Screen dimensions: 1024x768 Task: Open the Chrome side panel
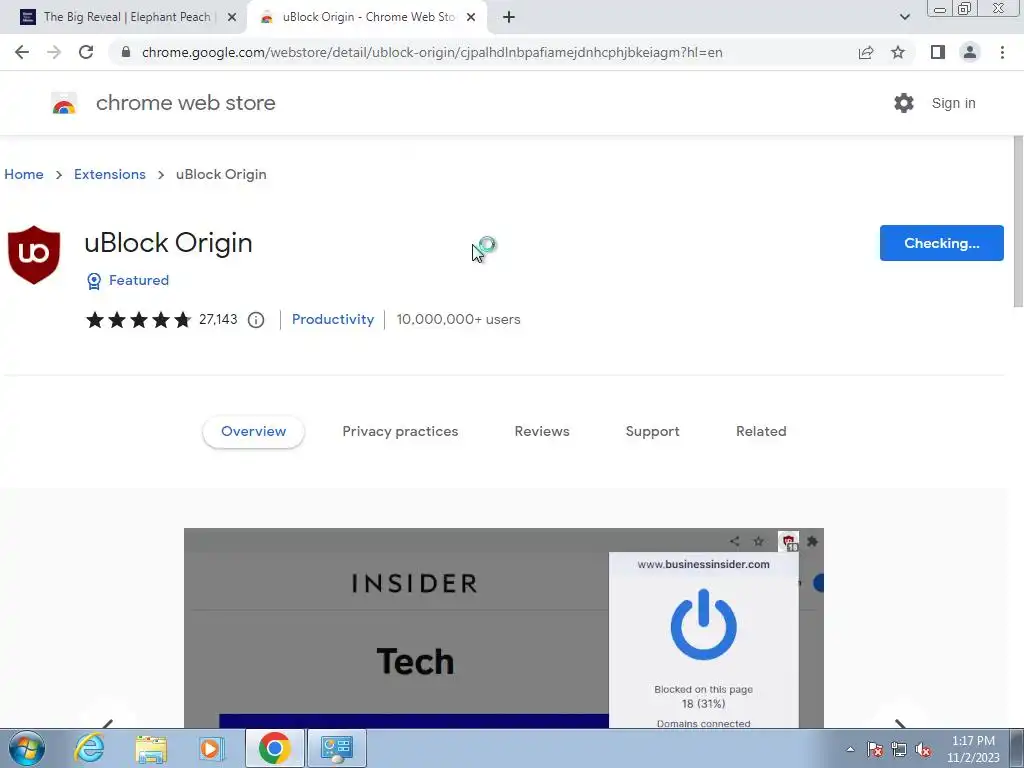[938, 52]
